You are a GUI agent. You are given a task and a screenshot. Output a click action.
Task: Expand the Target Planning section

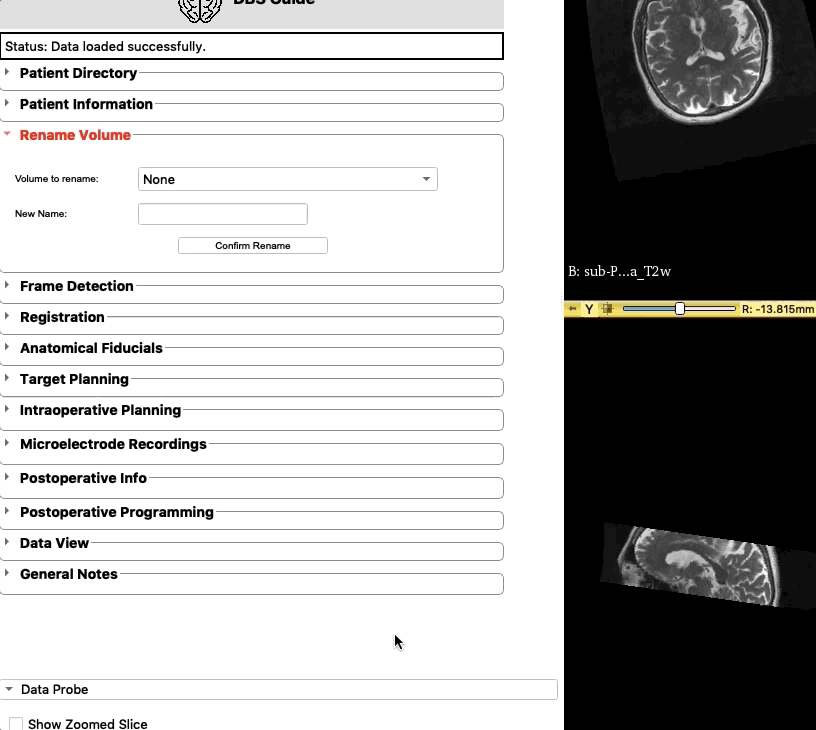click(74, 379)
